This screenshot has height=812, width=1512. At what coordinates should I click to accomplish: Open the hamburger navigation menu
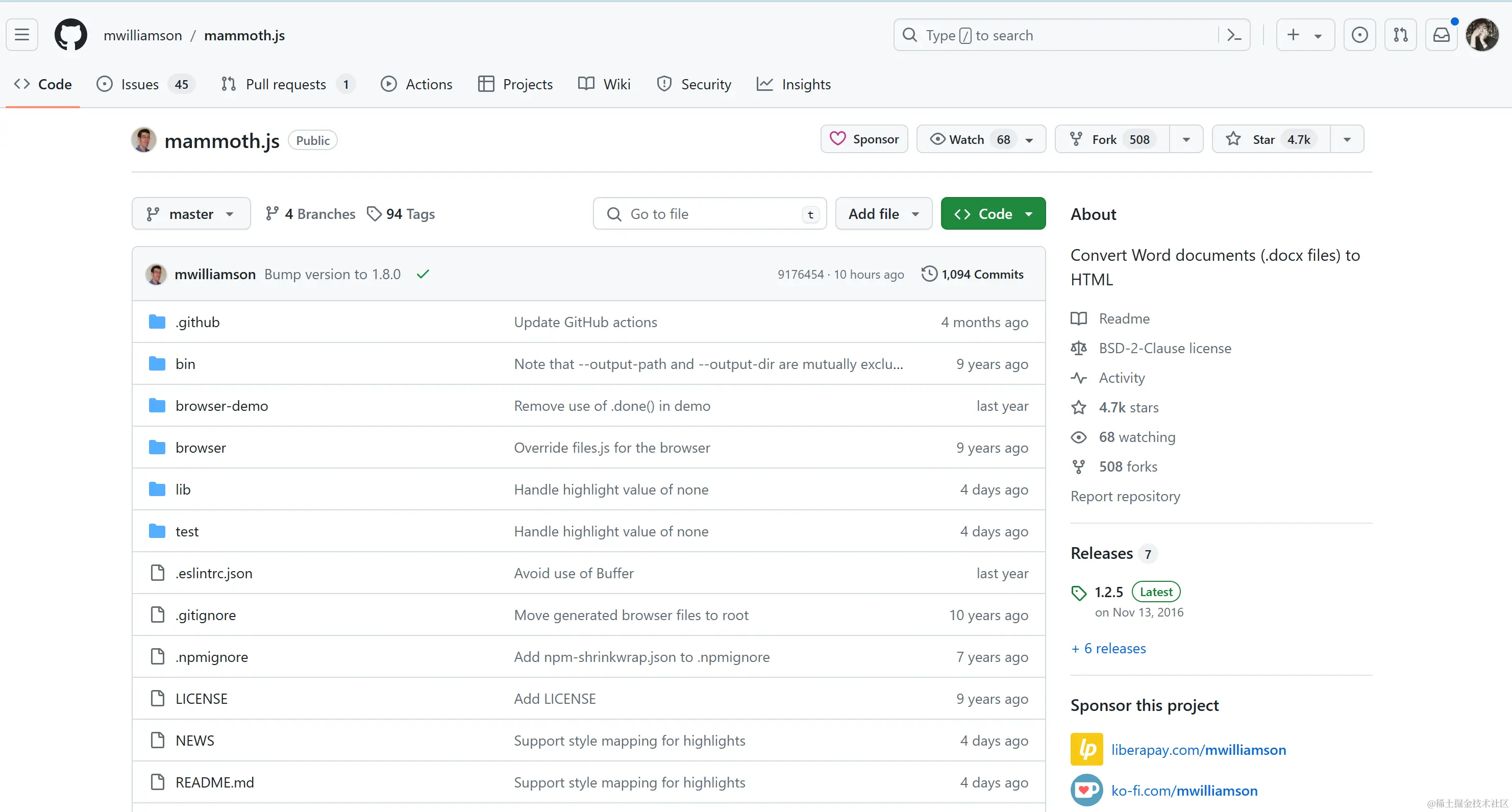[22, 35]
